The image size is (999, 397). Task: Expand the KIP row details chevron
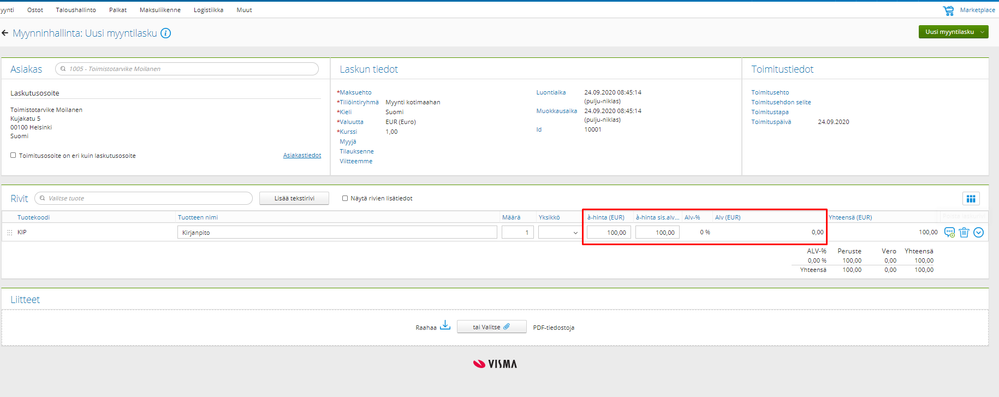tap(979, 233)
